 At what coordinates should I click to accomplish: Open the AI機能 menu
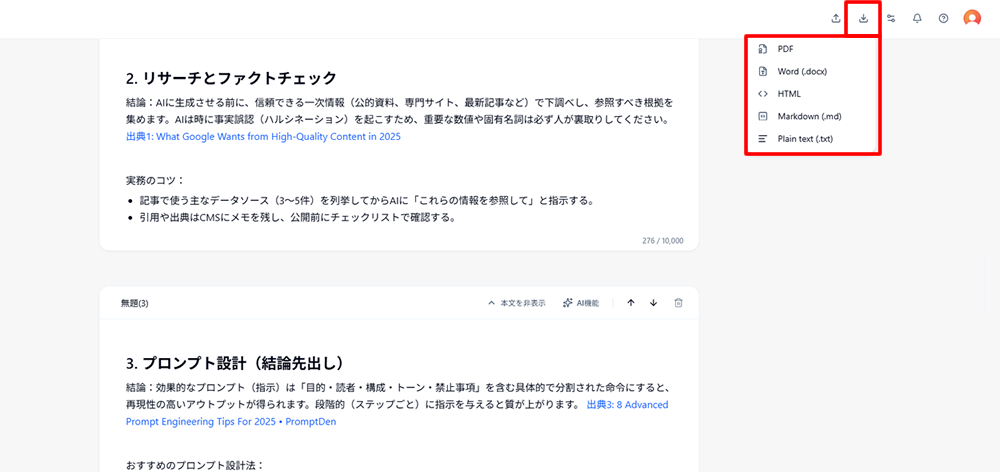581,303
